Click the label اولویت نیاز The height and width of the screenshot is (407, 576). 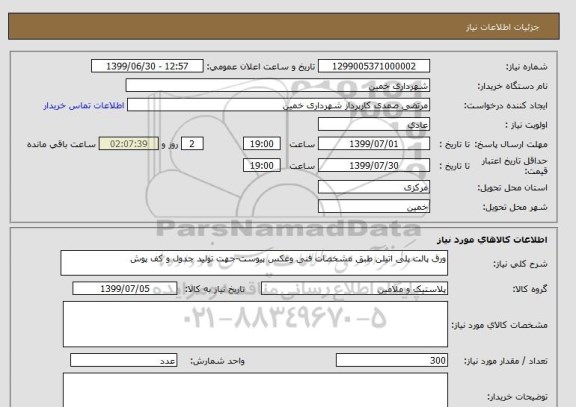tap(526, 125)
